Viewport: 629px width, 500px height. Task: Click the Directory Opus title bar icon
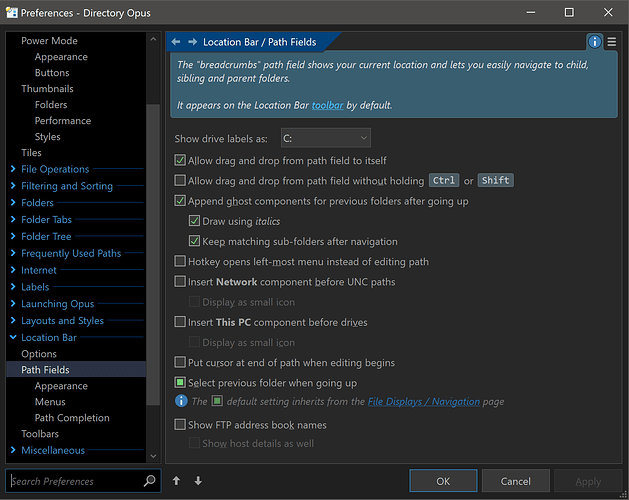(x=12, y=12)
